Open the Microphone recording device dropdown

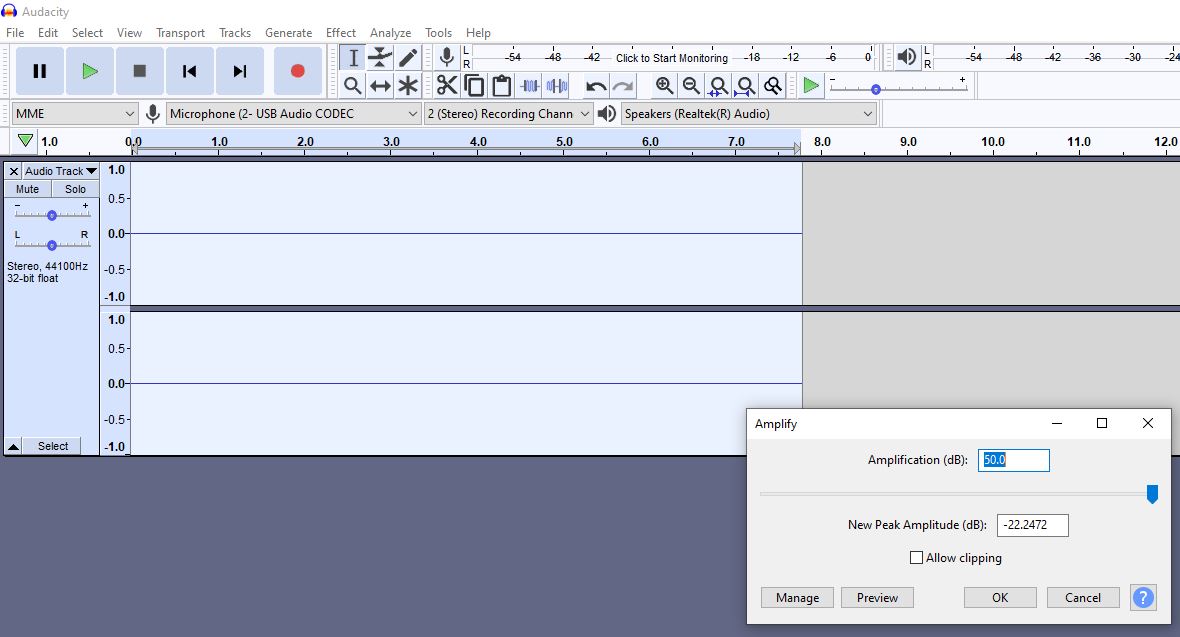point(293,114)
